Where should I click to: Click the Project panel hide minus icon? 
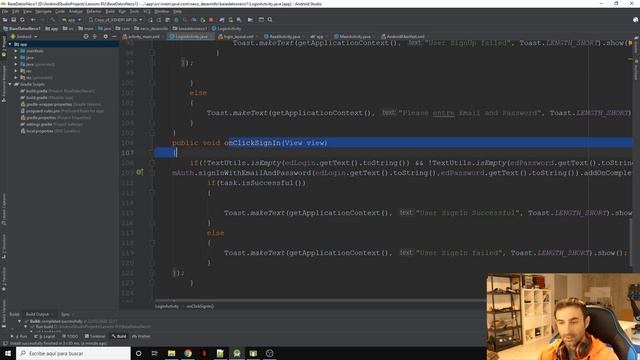pos(114,36)
